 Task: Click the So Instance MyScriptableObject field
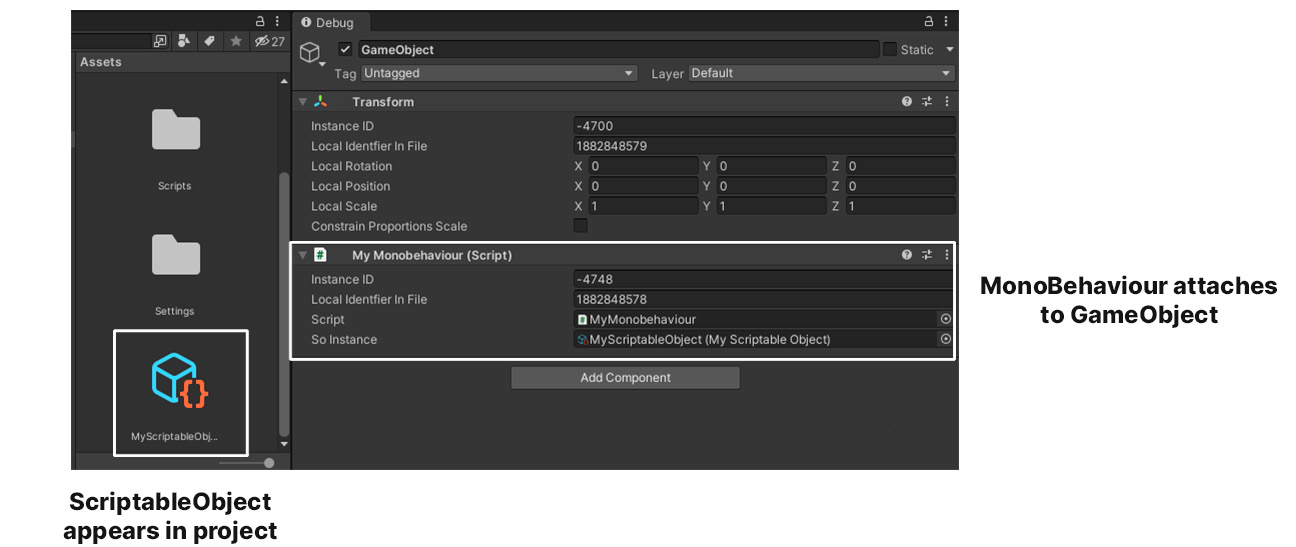pos(755,339)
